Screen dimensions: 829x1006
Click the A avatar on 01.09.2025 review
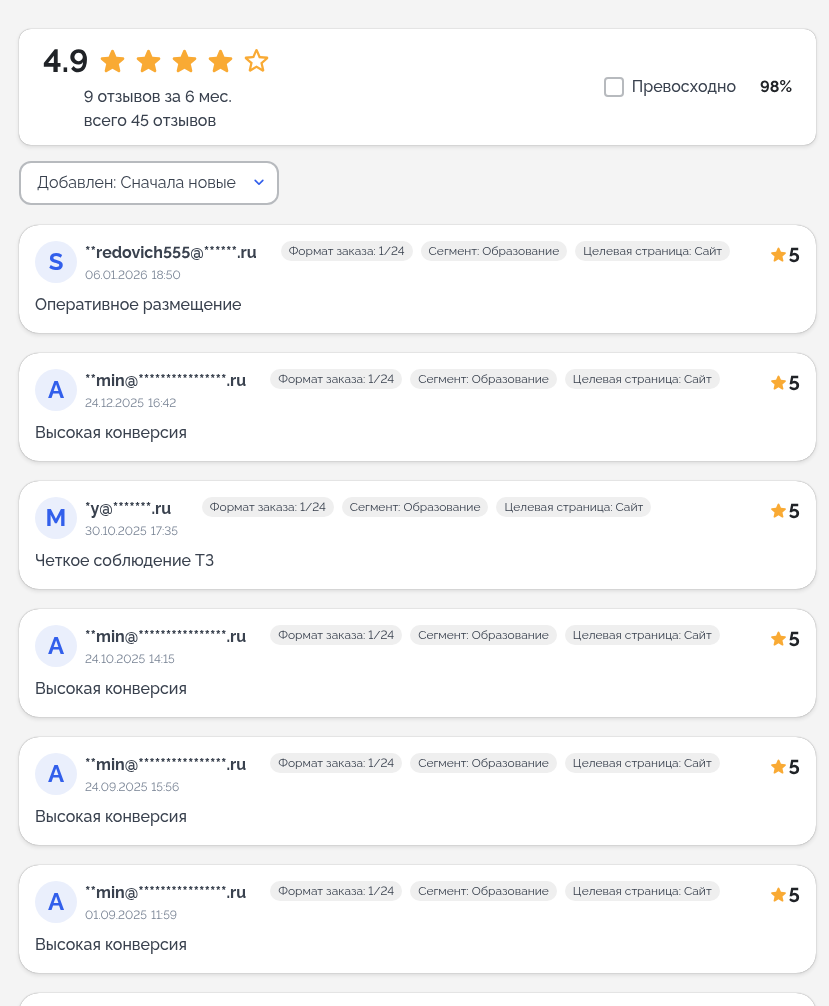click(x=56, y=902)
